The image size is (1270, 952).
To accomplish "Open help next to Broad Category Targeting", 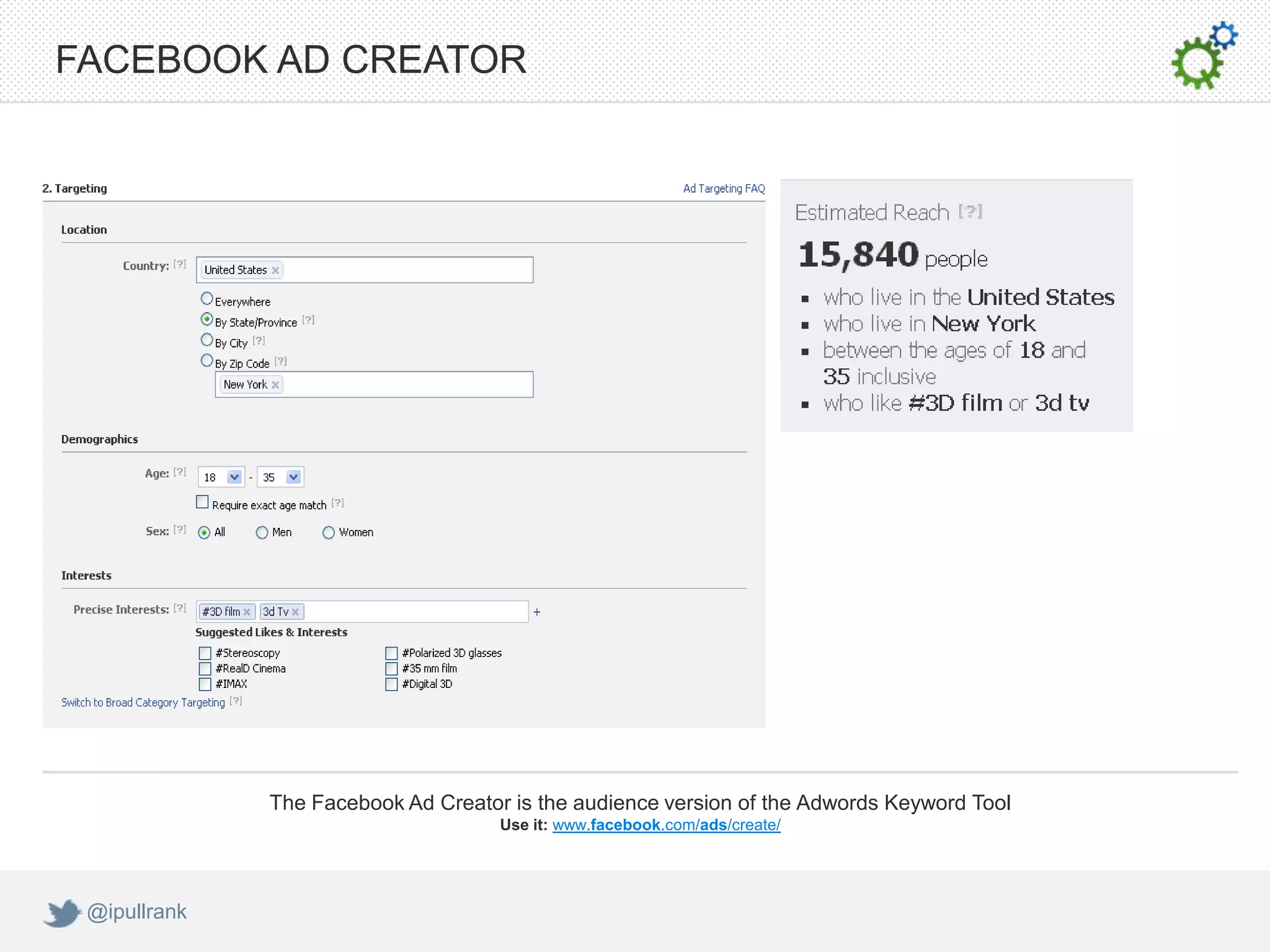I will 236,702.
